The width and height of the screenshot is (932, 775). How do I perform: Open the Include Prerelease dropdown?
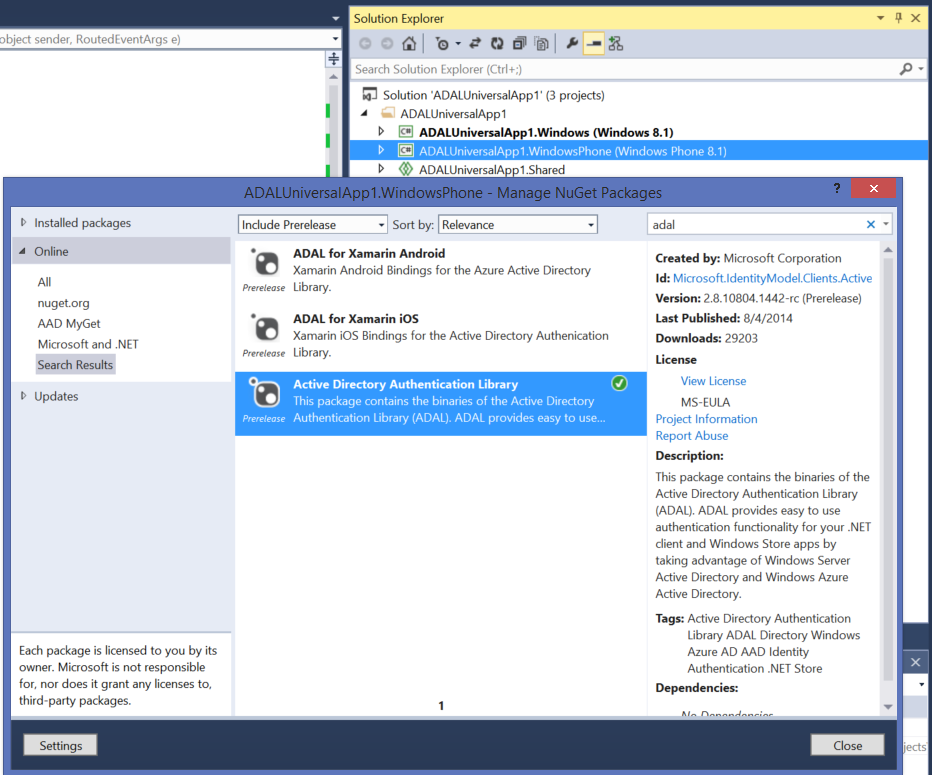coord(313,225)
